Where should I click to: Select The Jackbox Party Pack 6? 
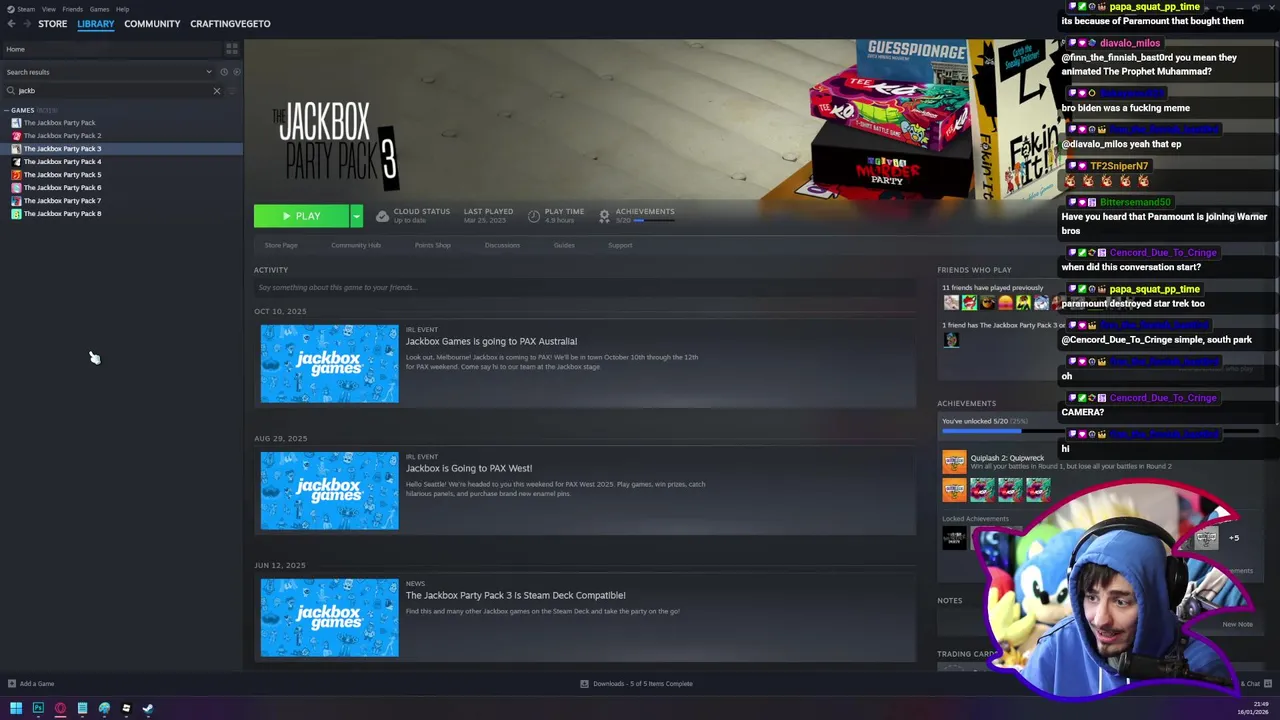click(x=62, y=188)
